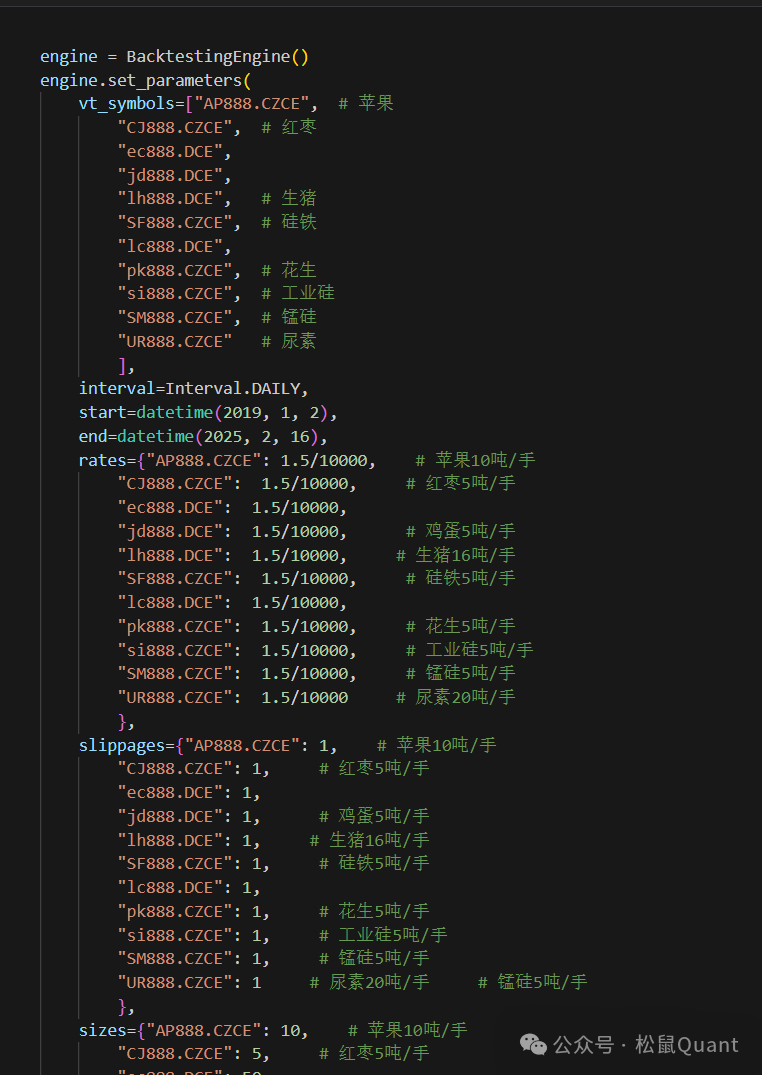Click the WeChat logo in the watermark
Viewport: 762px width, 1075px height.
click(x=533, y=1044)
